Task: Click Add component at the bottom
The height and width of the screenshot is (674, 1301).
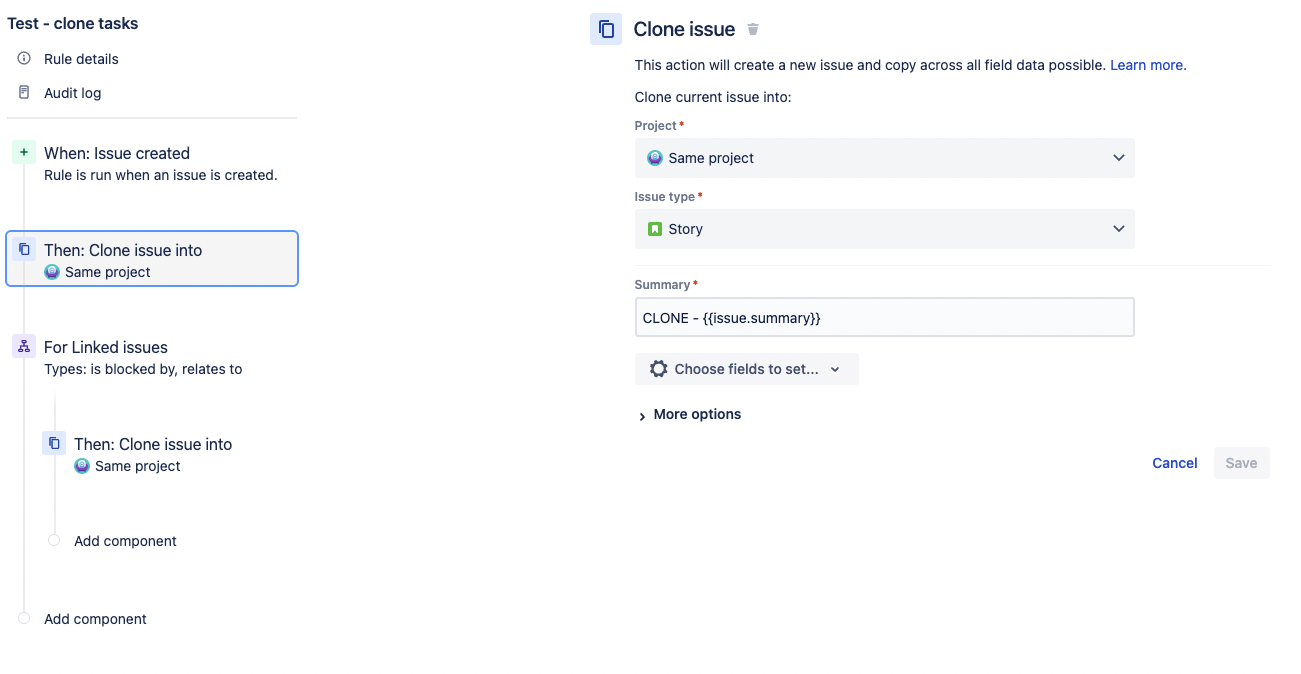Action: tap(95, 619)
